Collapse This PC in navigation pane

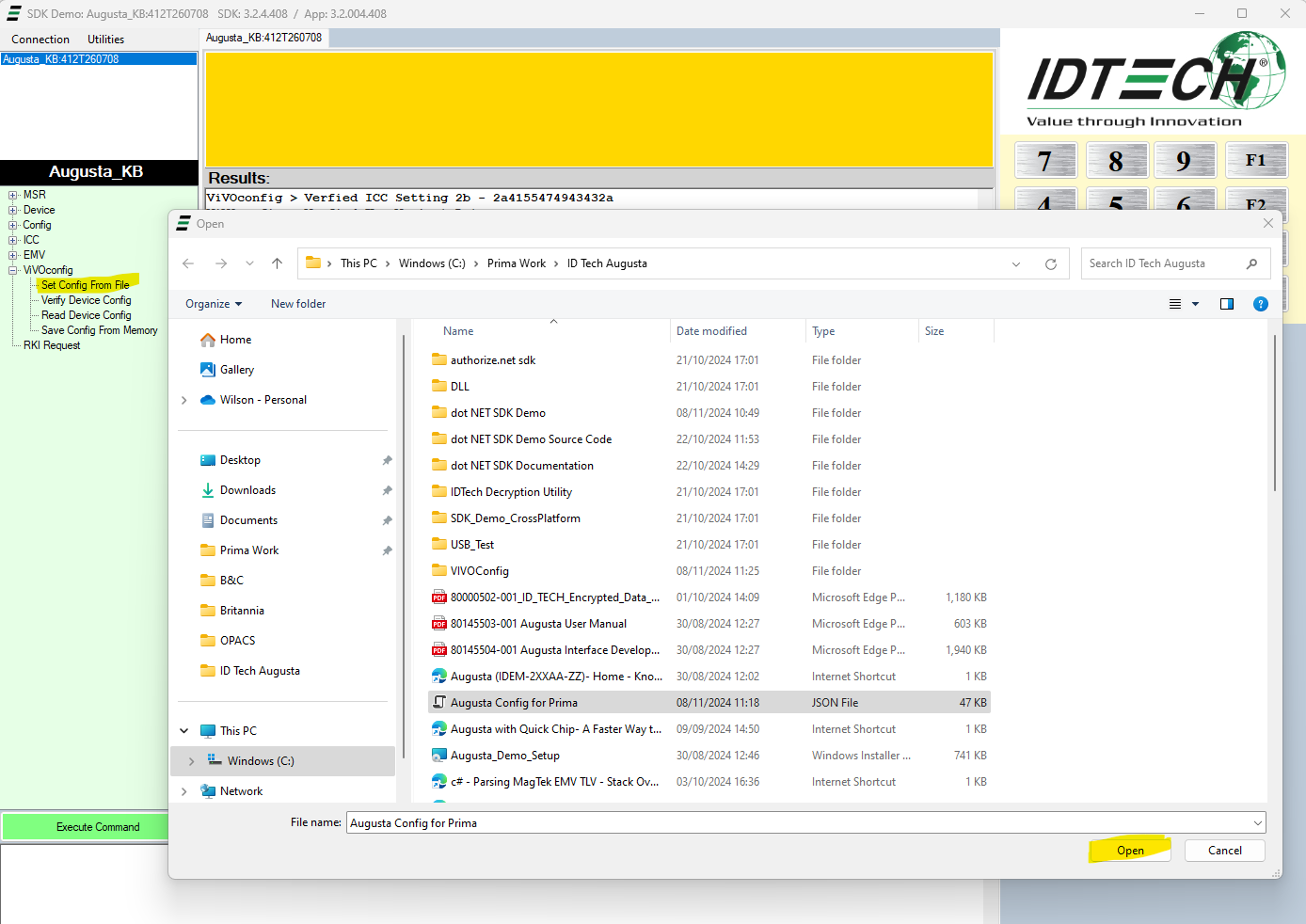183,731
